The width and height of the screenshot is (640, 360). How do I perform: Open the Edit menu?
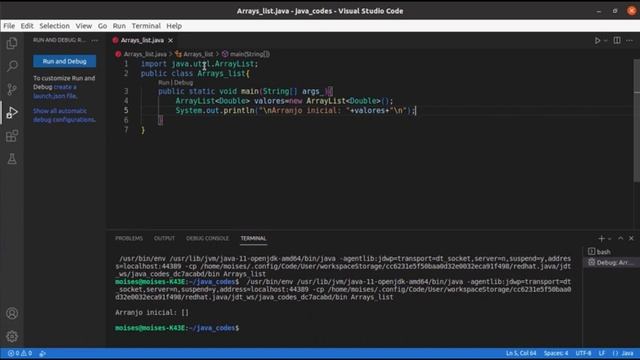coord(27,26)
